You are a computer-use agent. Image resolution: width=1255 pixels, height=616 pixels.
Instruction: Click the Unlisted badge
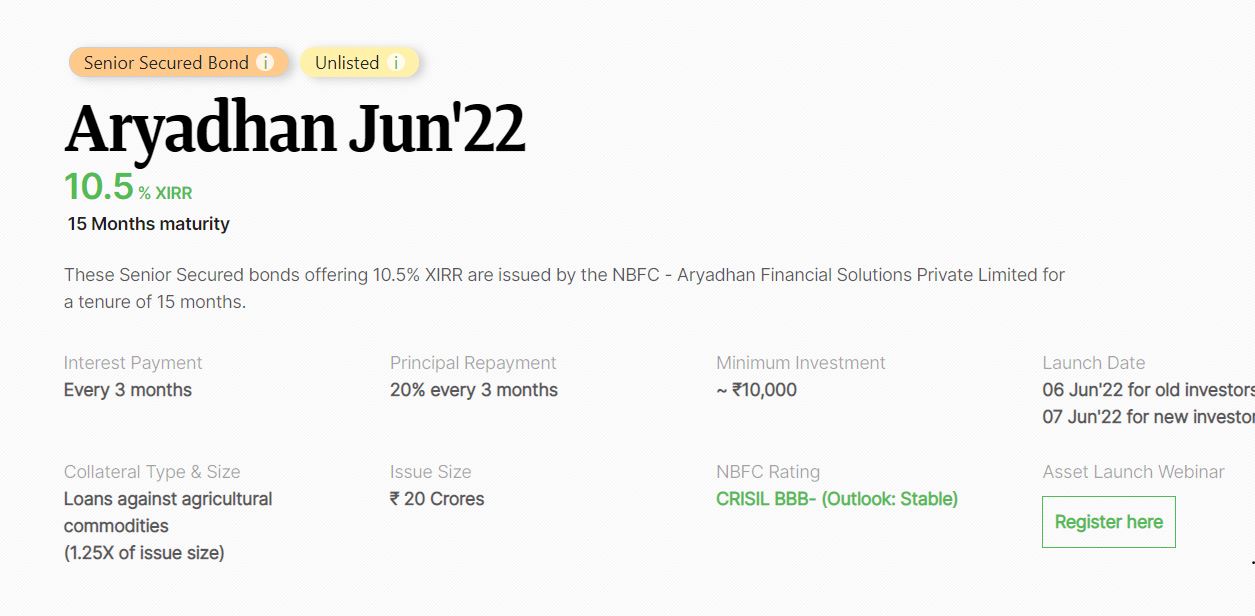click(x=360, y=62)
